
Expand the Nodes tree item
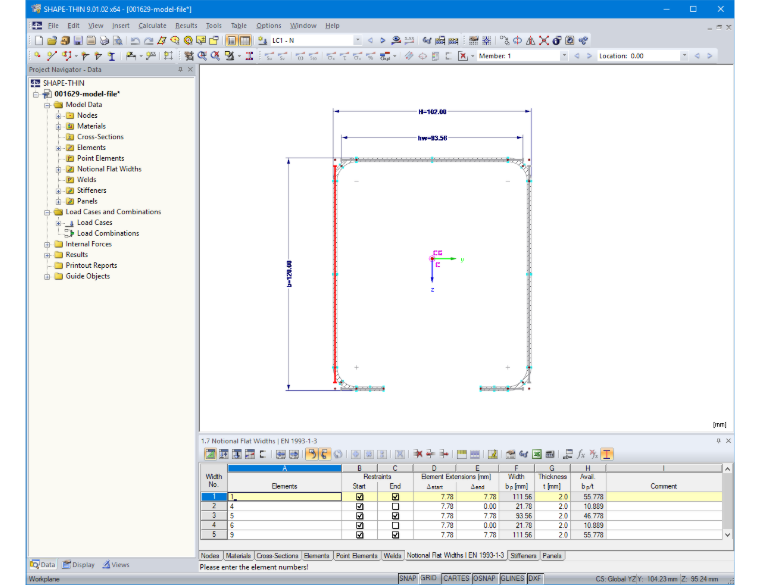[x=58, y=116]
